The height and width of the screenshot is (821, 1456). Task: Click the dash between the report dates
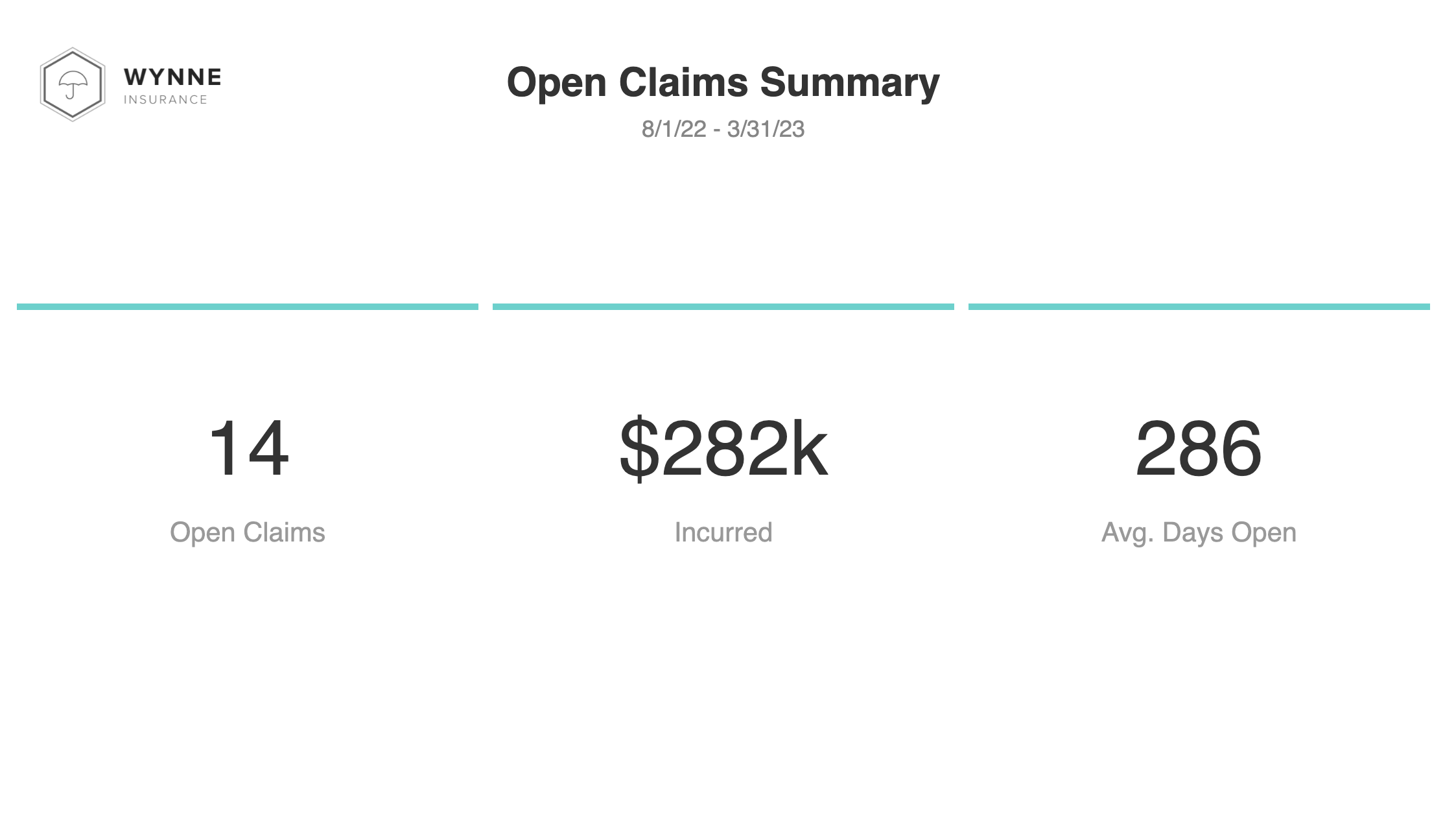click(x=716, y=130)
